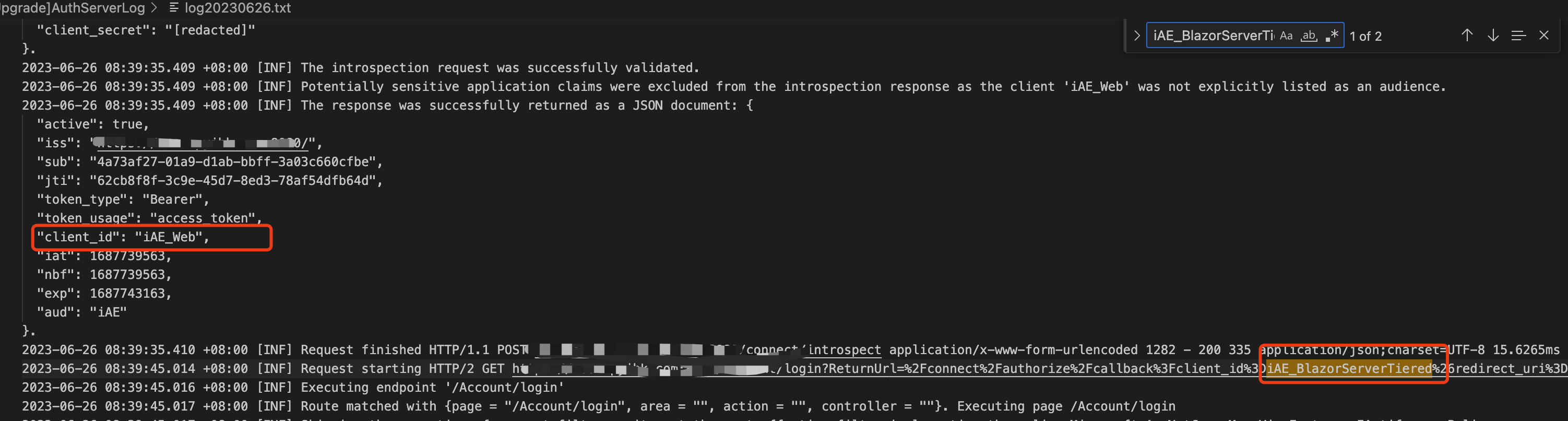
Task: Select the log20230626.txt breadcrumb item
Action: [237, 8]
